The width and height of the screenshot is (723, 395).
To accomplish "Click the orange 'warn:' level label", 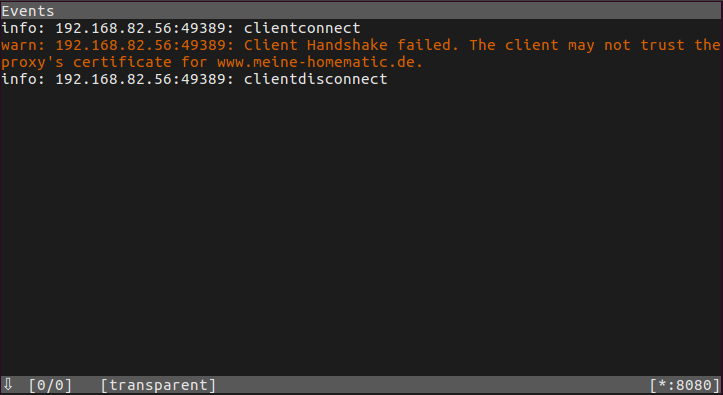I will (x=24, y=45).
